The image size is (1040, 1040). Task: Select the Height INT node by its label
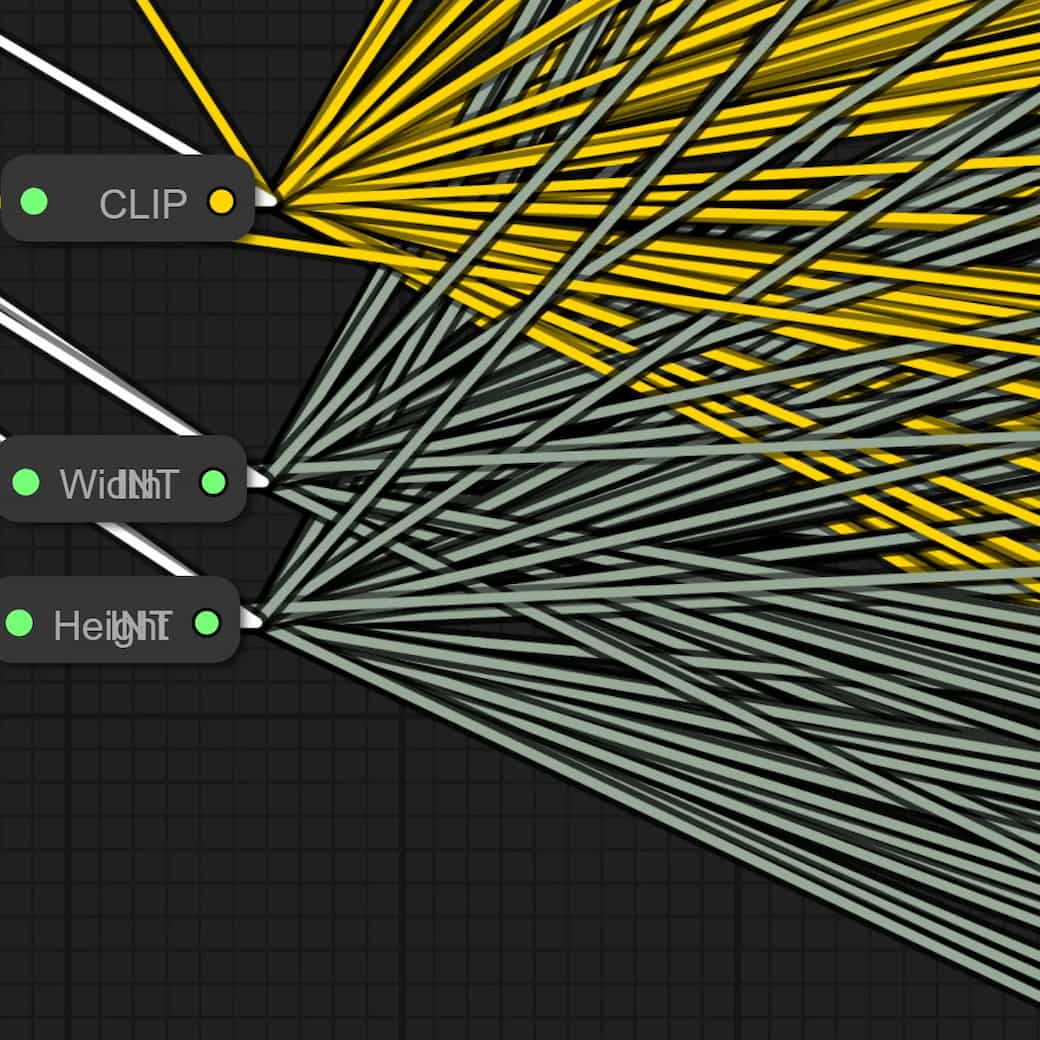(112, 626)
